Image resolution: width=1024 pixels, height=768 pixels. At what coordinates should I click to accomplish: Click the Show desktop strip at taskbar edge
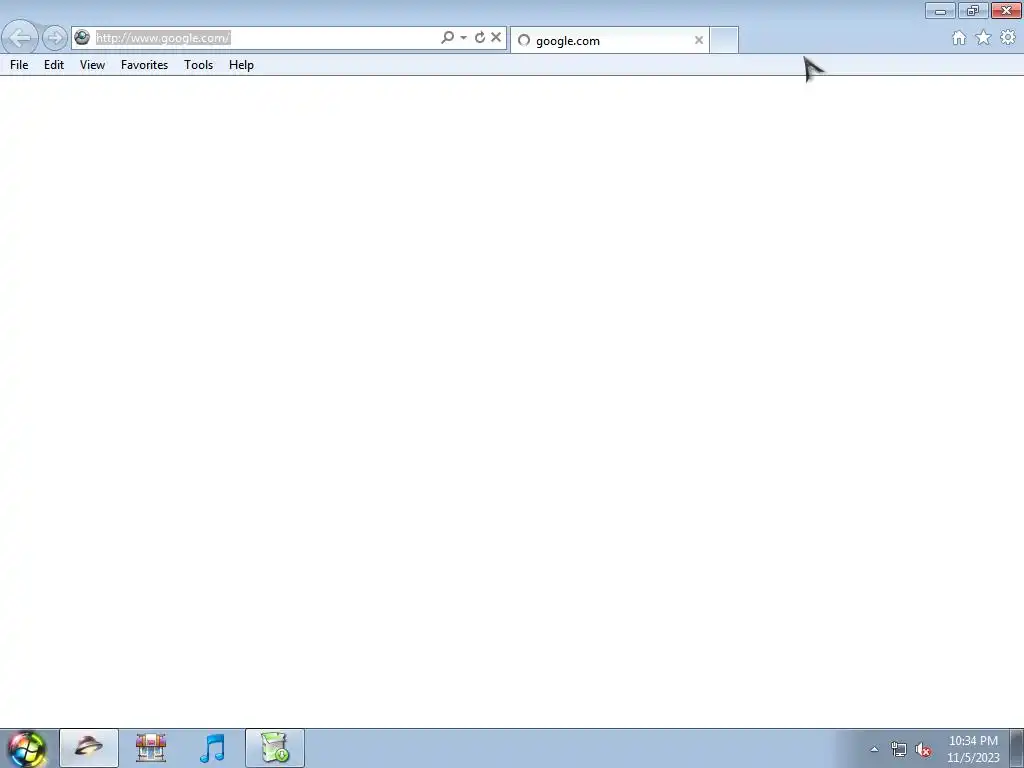[1017, 748]
